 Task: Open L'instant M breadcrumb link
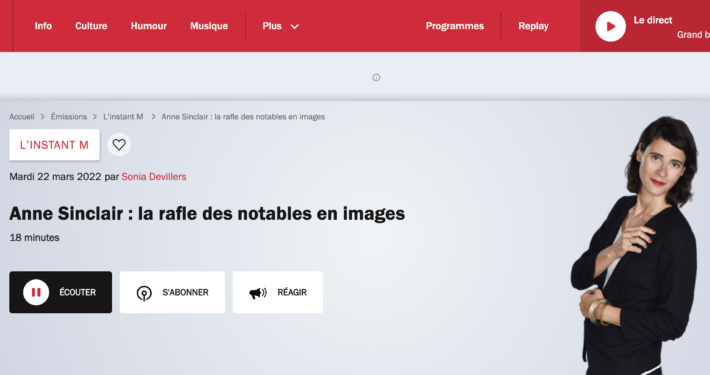point(123,116)
